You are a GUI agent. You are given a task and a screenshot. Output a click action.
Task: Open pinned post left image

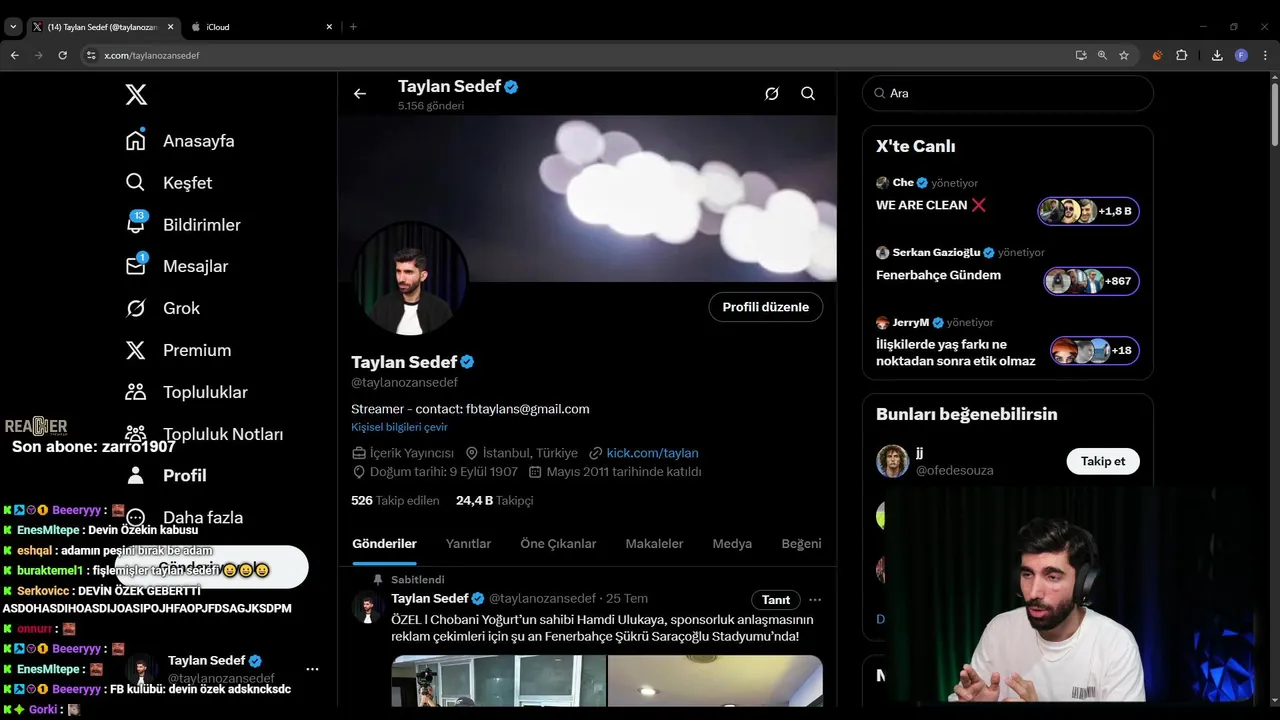point(498,681)
